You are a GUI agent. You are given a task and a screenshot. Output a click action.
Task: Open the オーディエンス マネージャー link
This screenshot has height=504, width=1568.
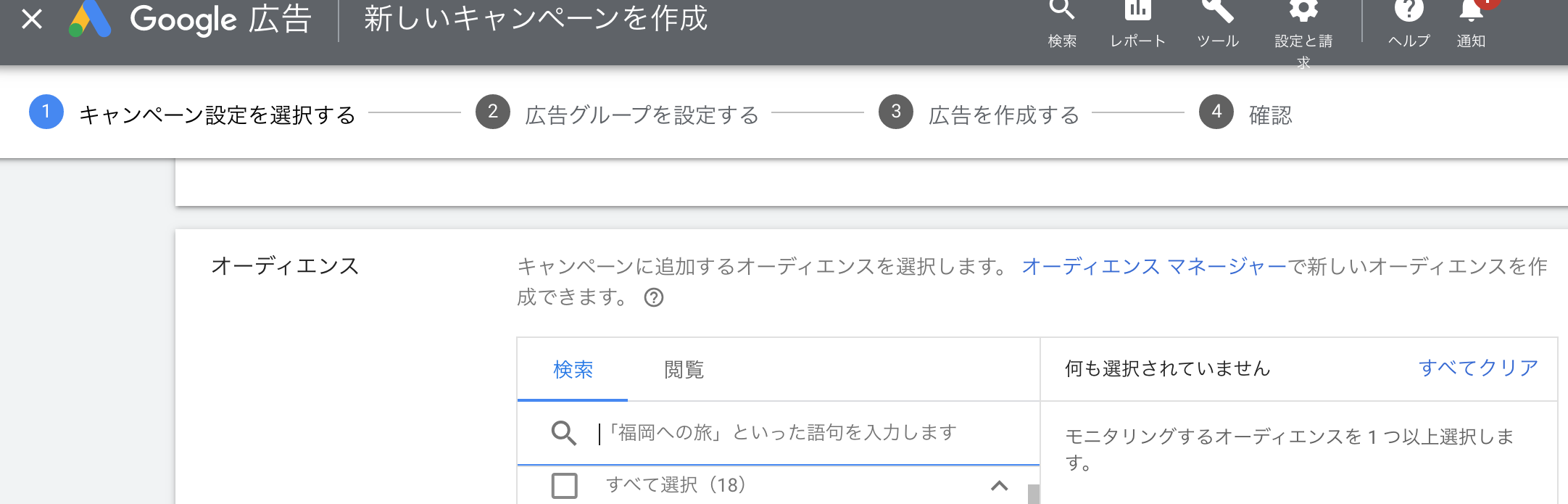[x=1153, y=267]
